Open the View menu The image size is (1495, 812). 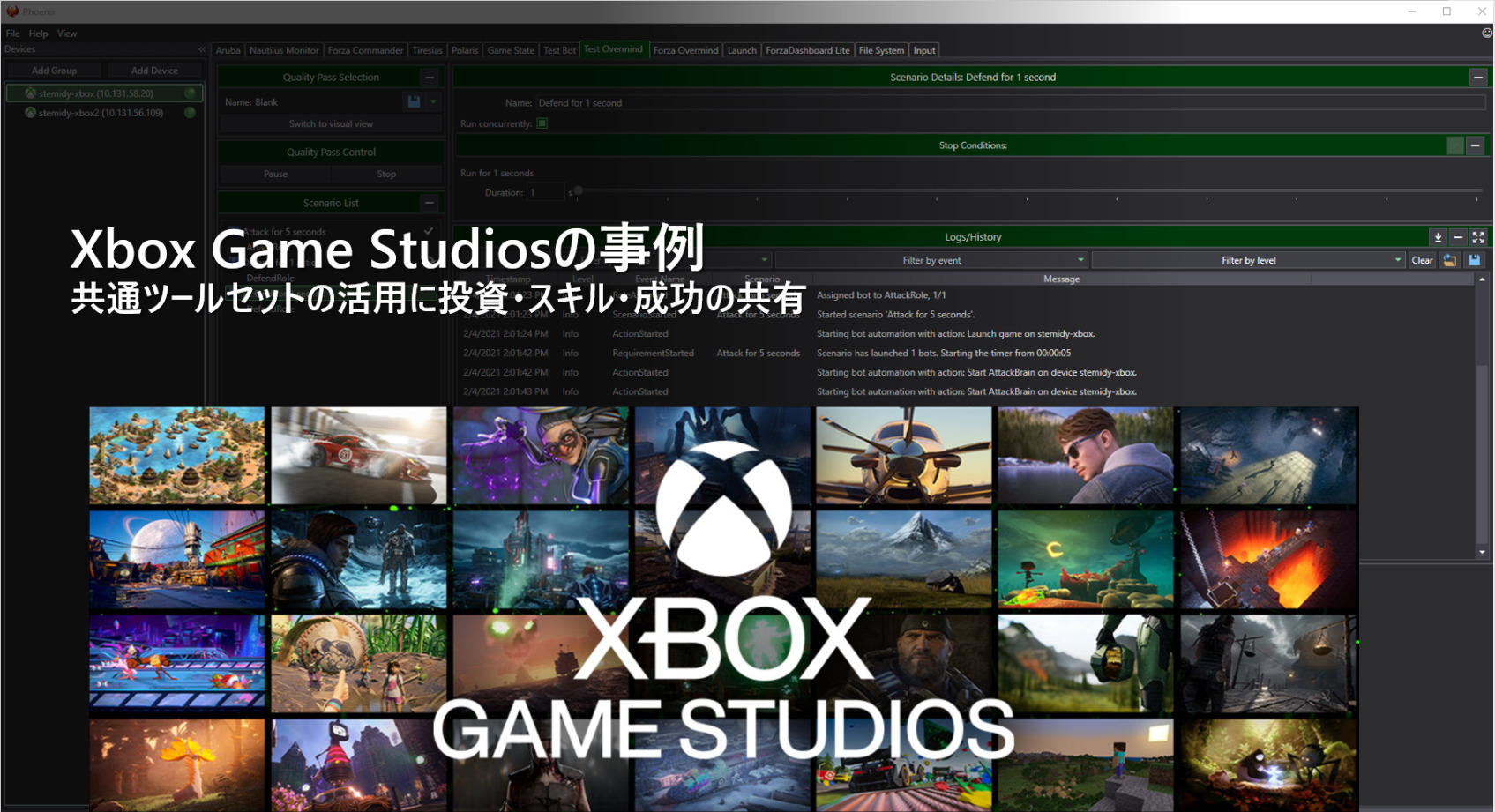[67, 34]
